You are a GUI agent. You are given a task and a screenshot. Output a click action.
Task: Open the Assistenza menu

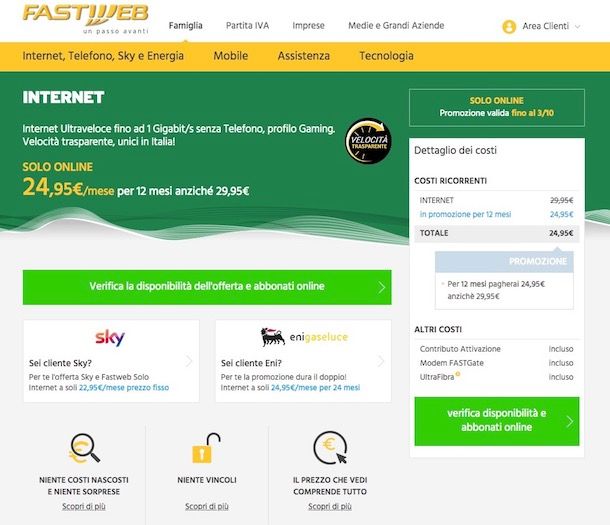click(x=304, y=56)
